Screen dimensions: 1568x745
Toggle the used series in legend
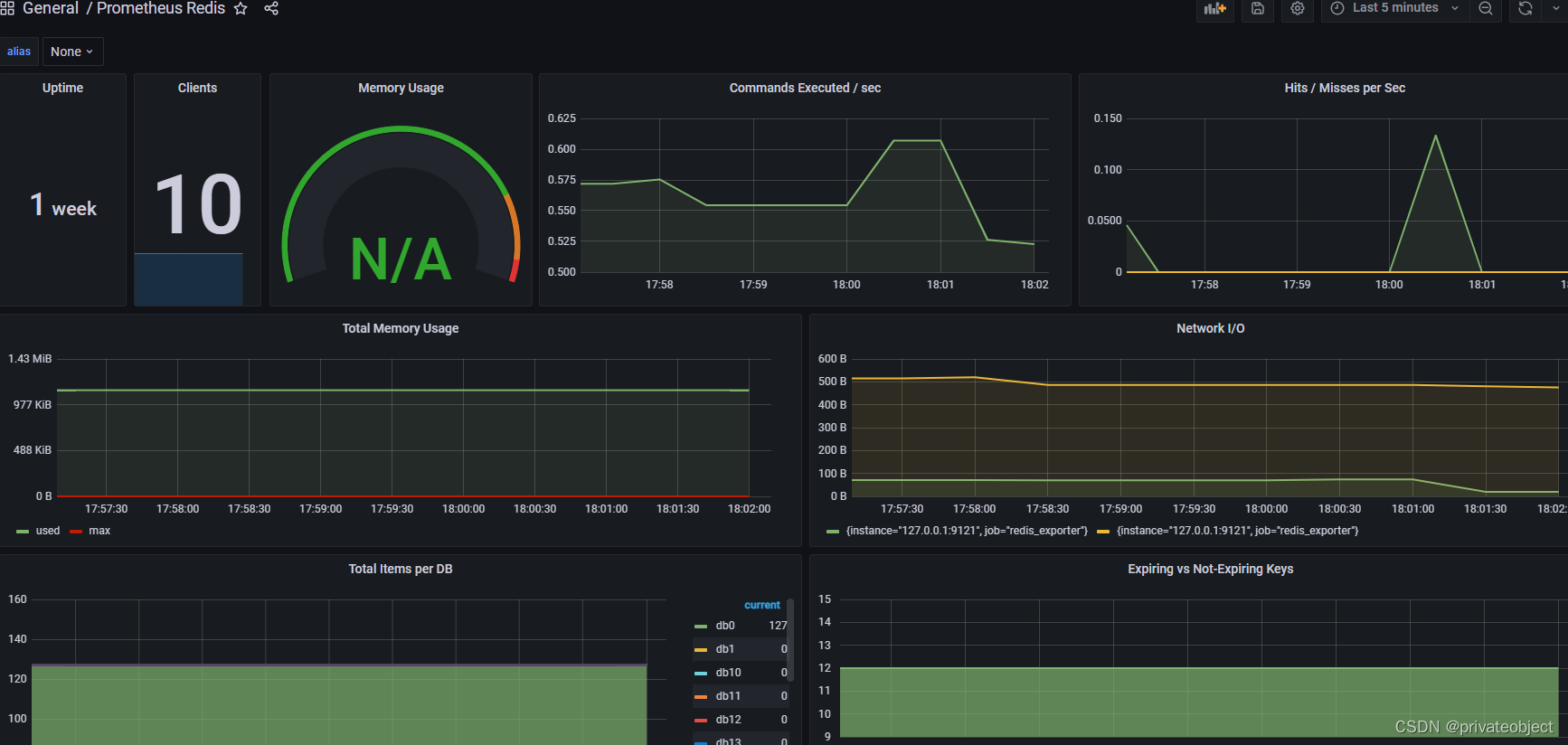coord(48,531)
